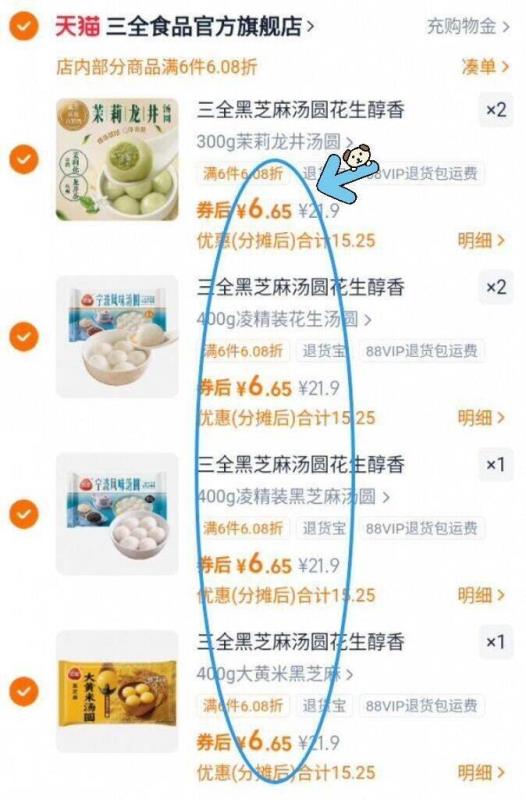This screenshot has height=800, width=526.
Task: Open 明细 for the 茉莉龙井汤圆 item
Action: click(481, 240)
